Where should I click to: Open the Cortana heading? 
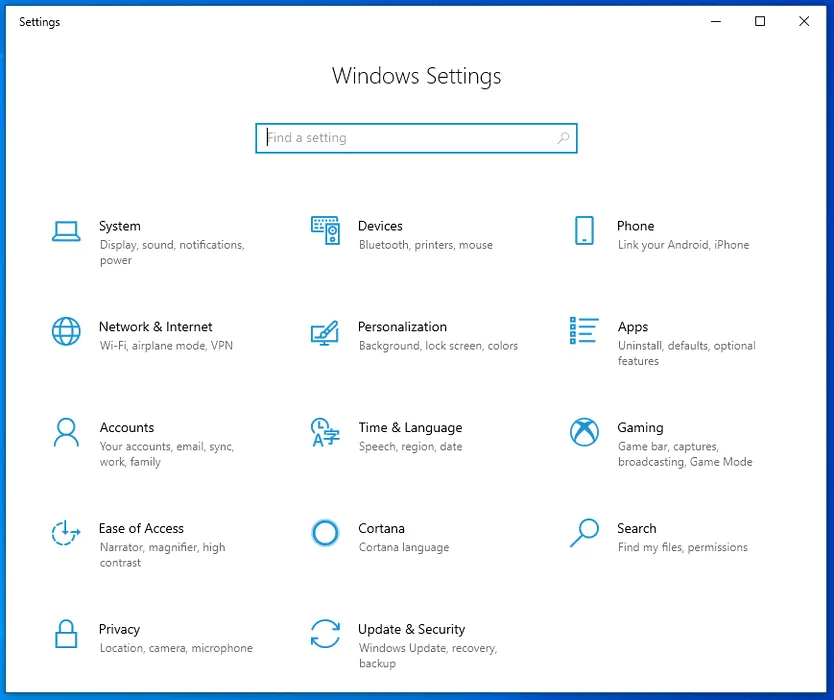(381, 528)
